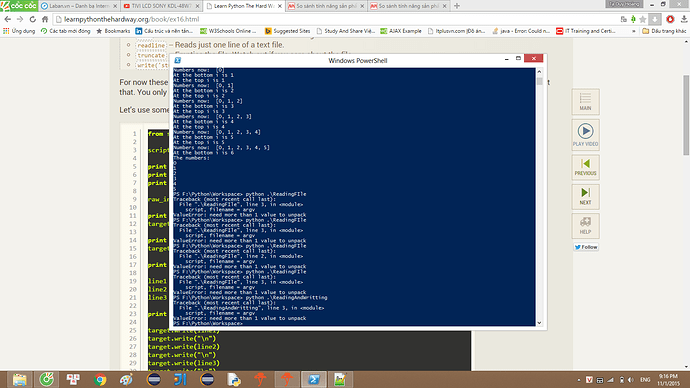Click the Unikey V icon in tray

(589, 380)
